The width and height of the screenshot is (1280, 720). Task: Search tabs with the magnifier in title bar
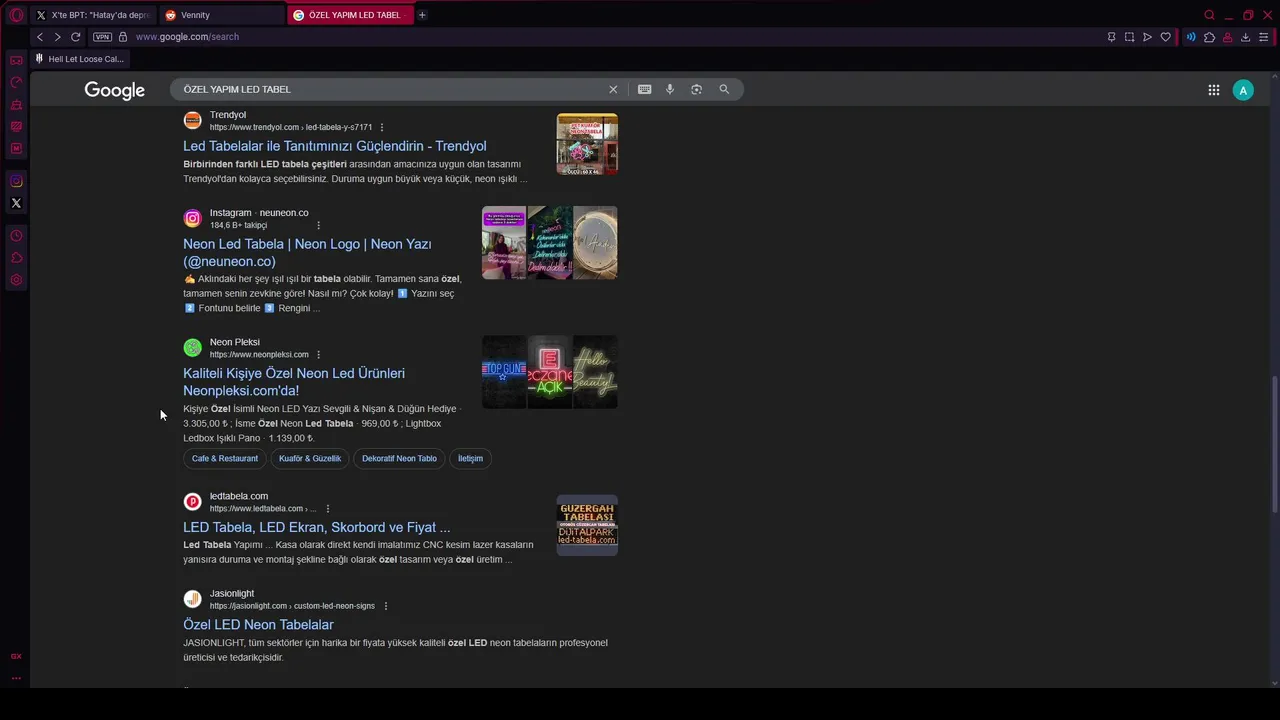pyautogui.click(x=1209, y=15)
